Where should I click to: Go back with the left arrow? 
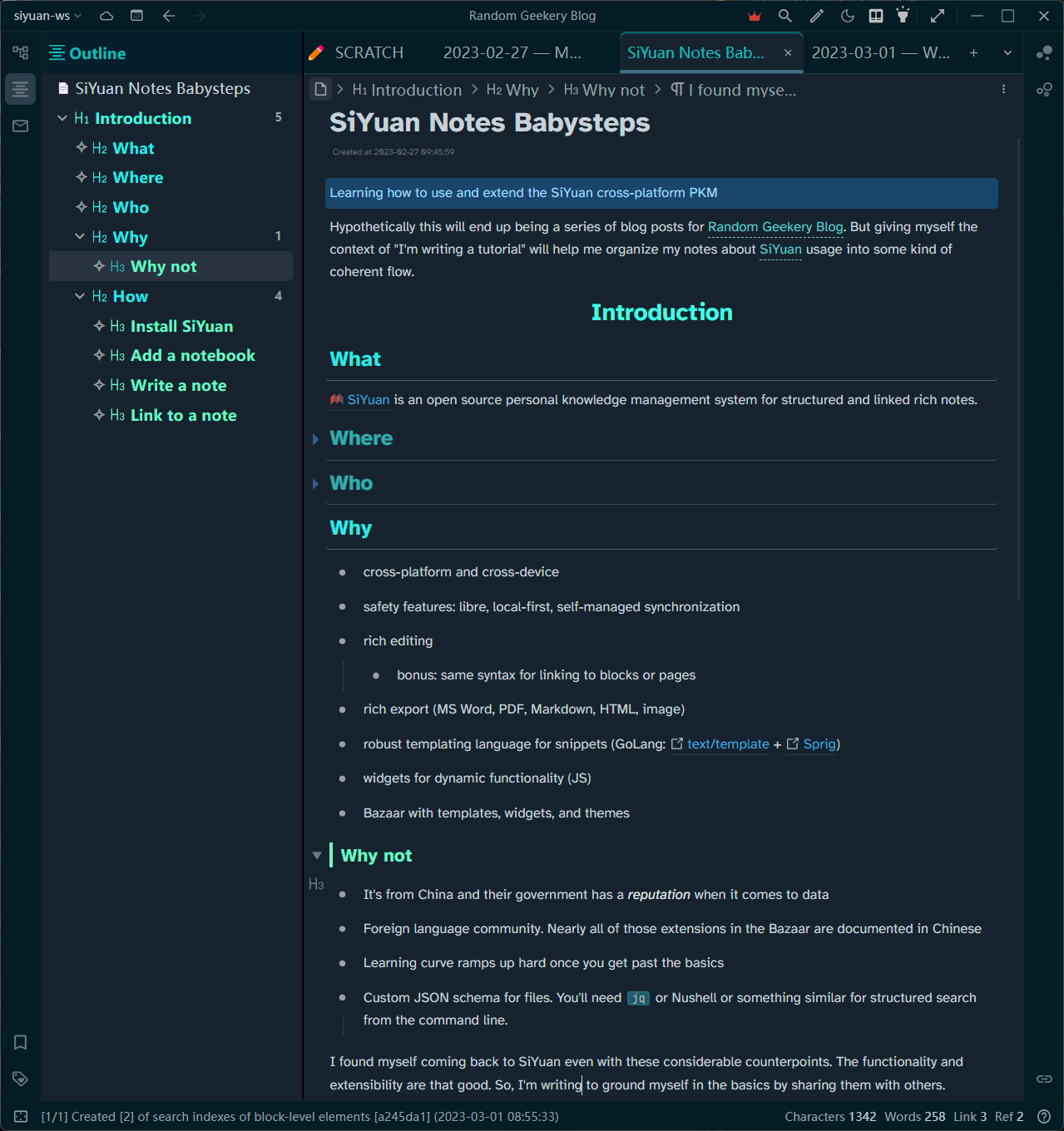169,16
